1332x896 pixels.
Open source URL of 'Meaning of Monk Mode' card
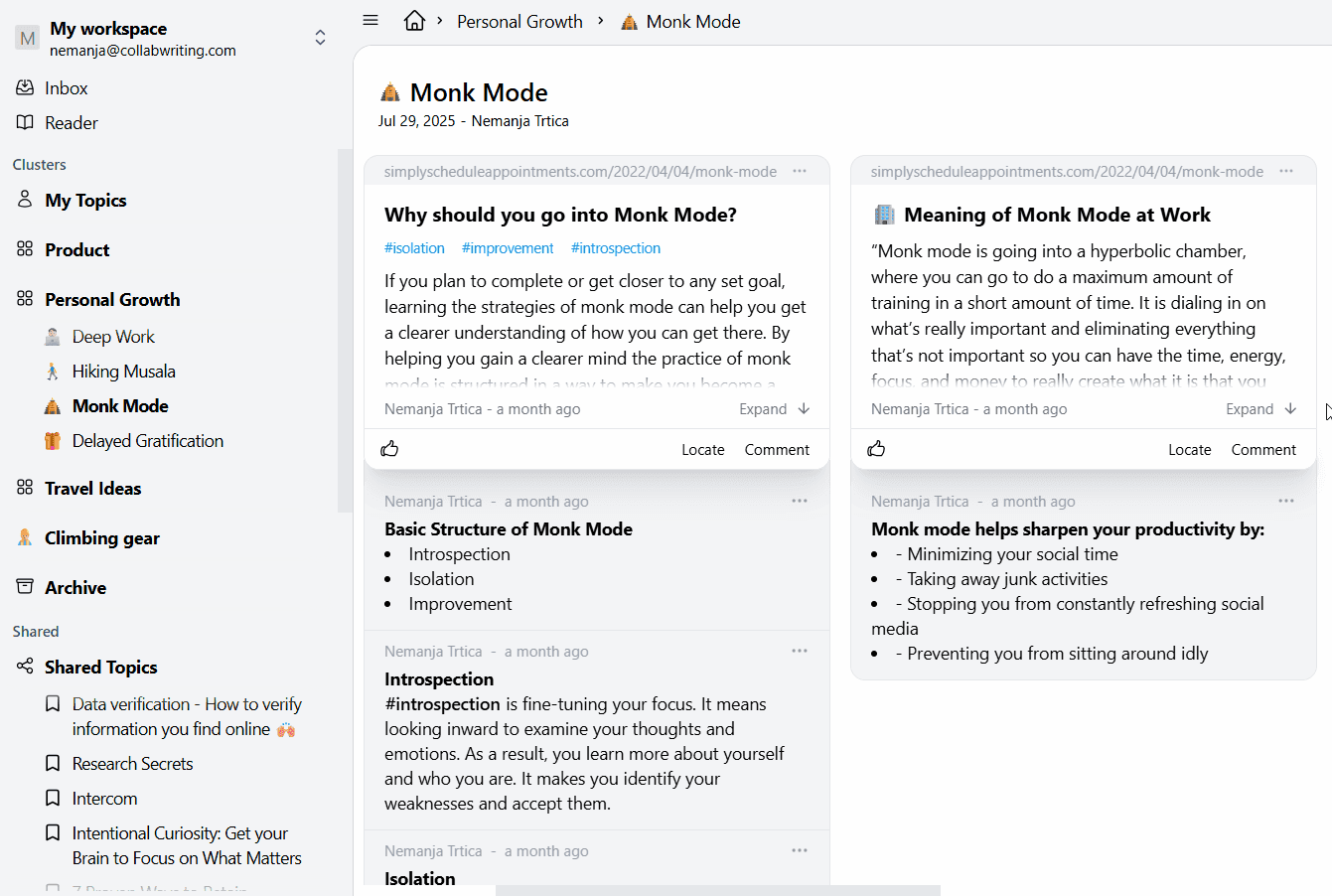click(x=1067, y=172)
